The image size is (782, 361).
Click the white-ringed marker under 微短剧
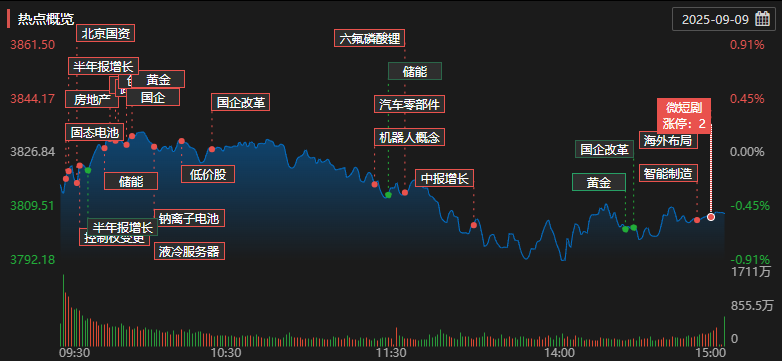(711, 217)
